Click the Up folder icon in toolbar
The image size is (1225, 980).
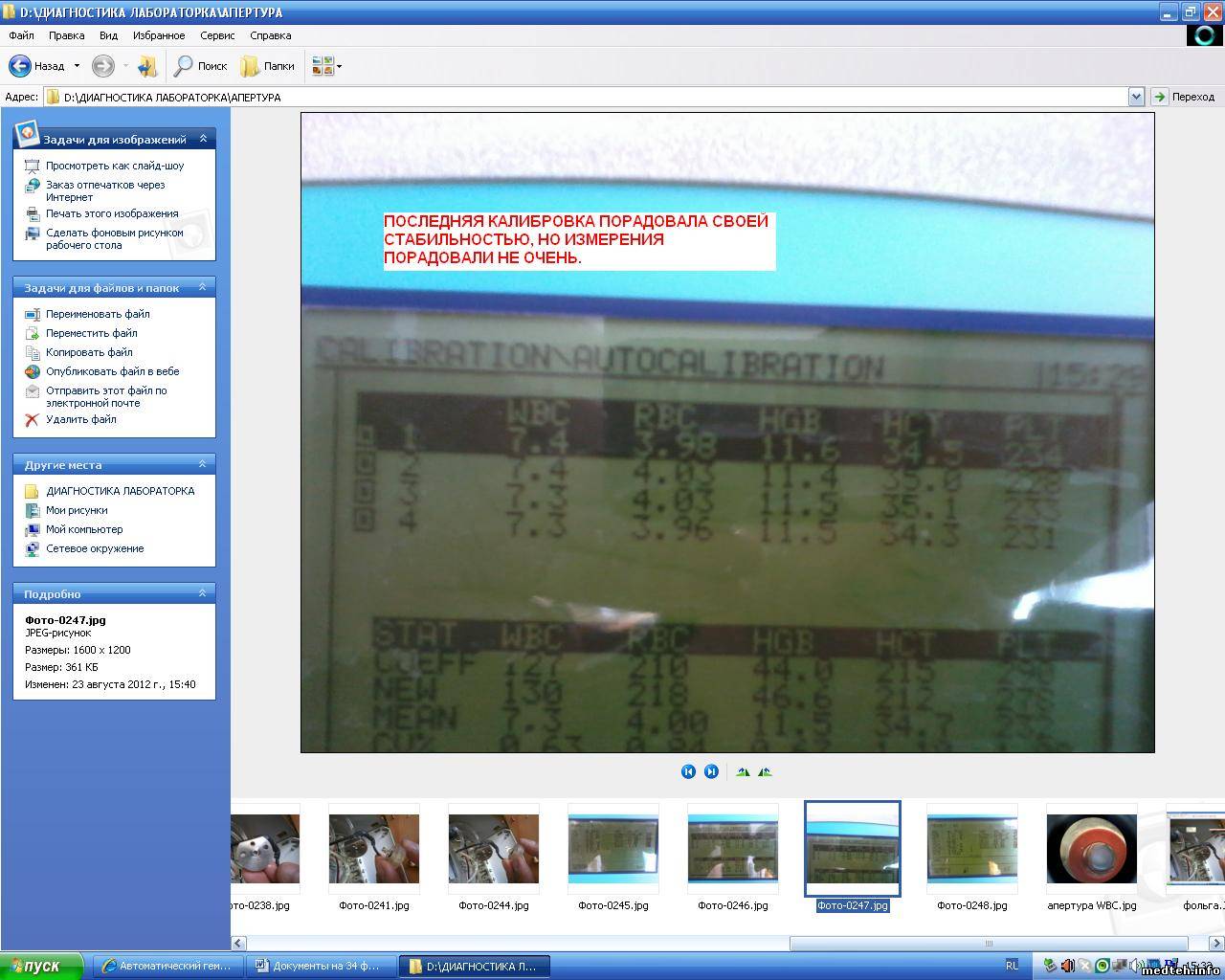[x=147, y=66]
